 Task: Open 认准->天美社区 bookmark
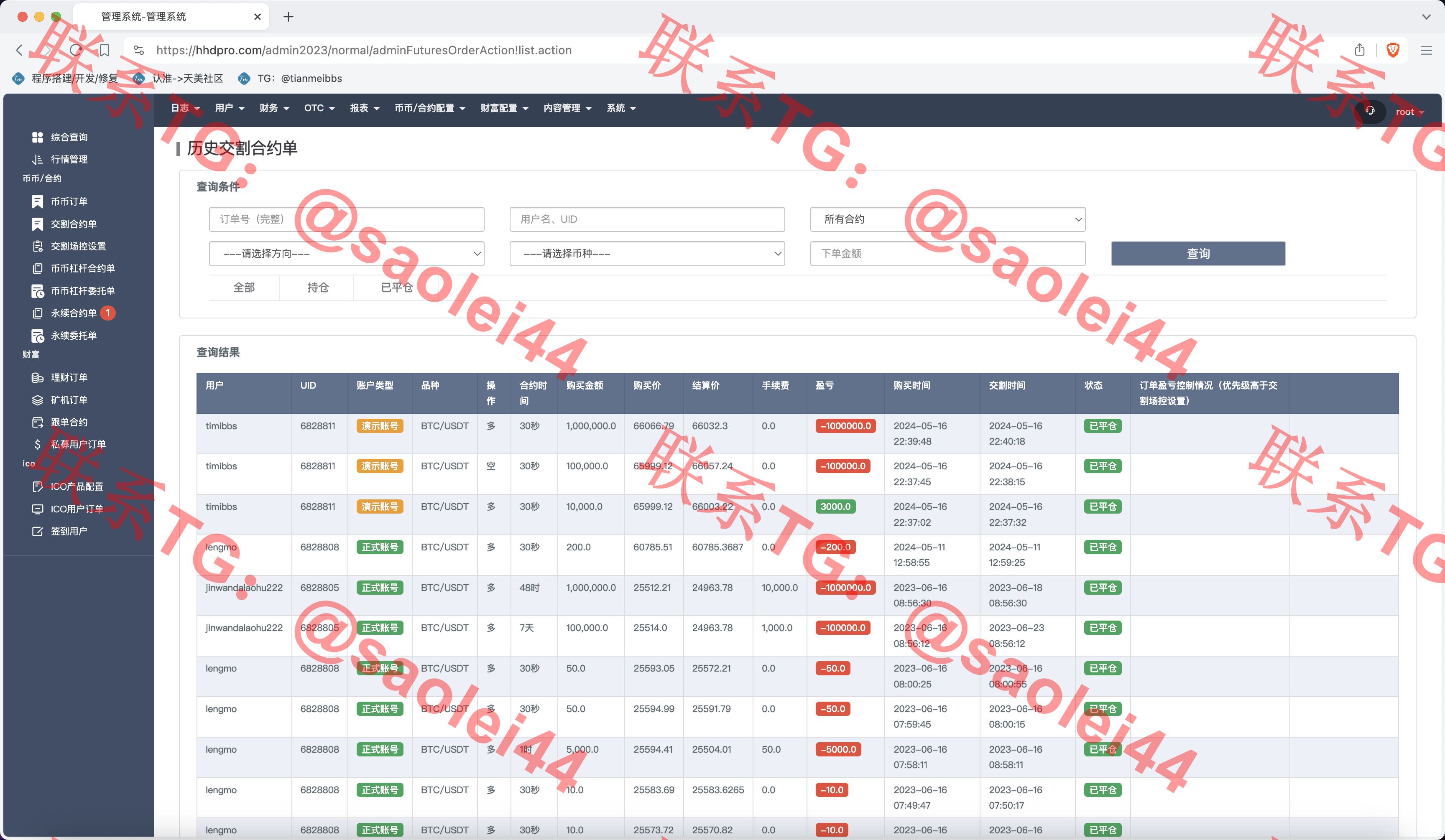coord(178,79)
